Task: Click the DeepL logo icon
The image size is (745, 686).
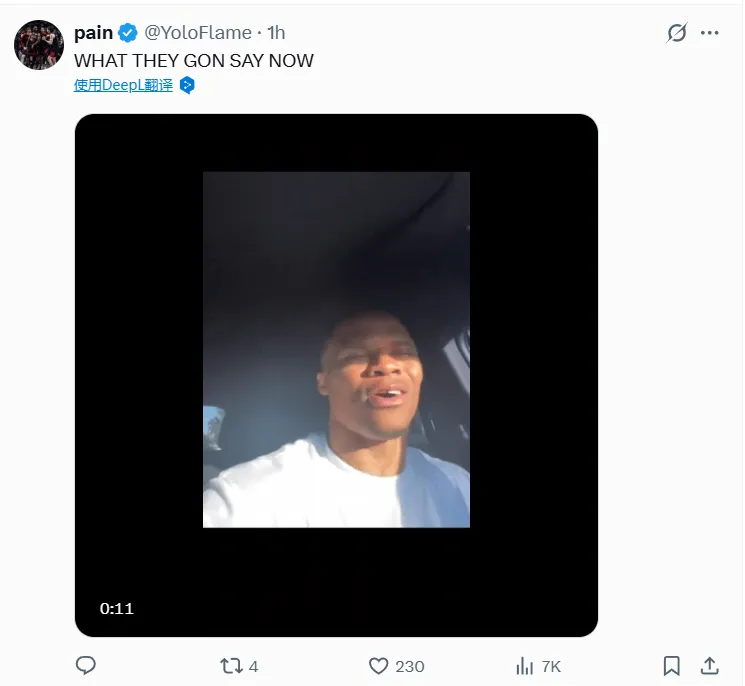Action: point(187,86)
